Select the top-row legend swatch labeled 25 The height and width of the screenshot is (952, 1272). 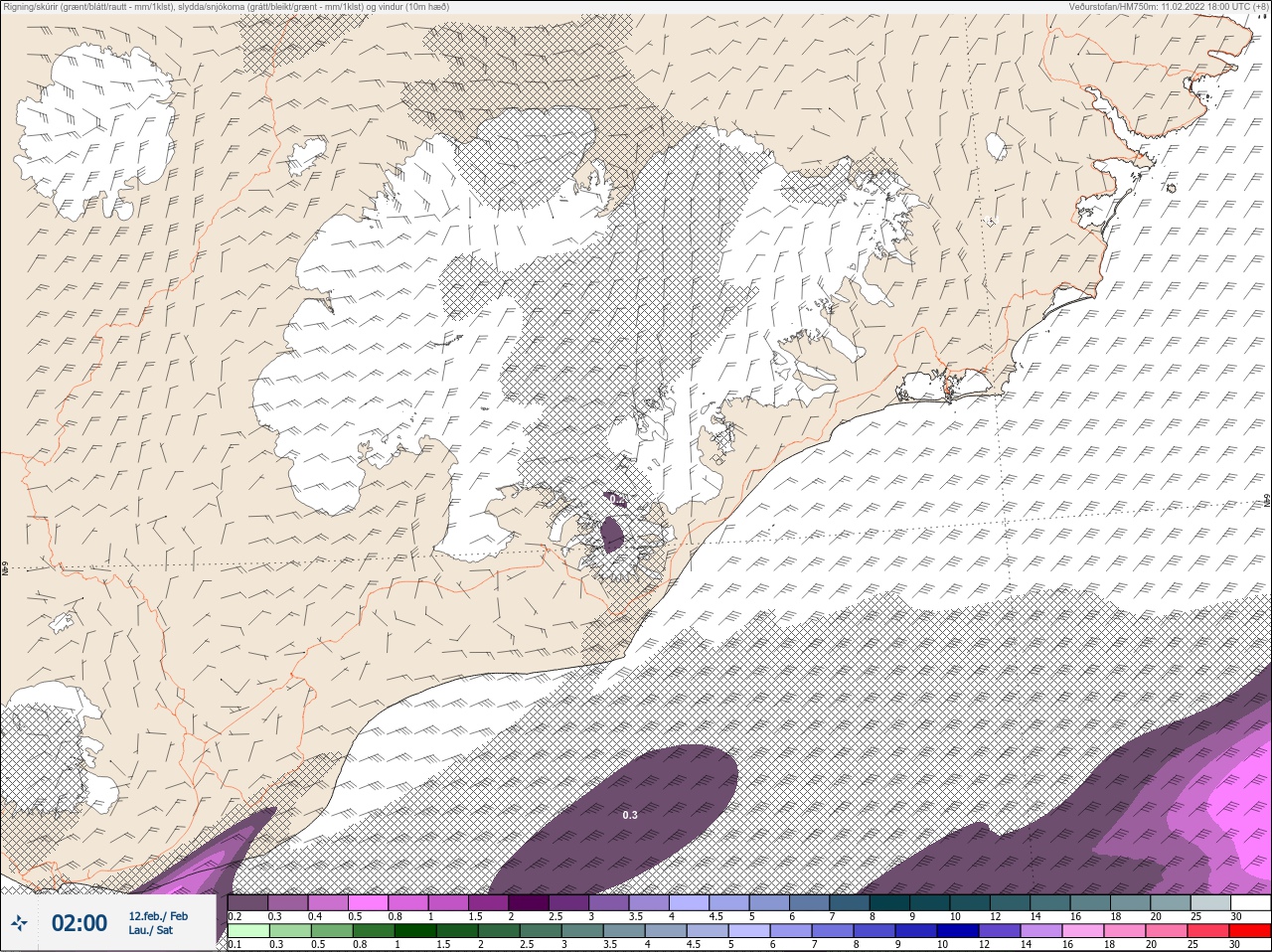coord(1210,902)
